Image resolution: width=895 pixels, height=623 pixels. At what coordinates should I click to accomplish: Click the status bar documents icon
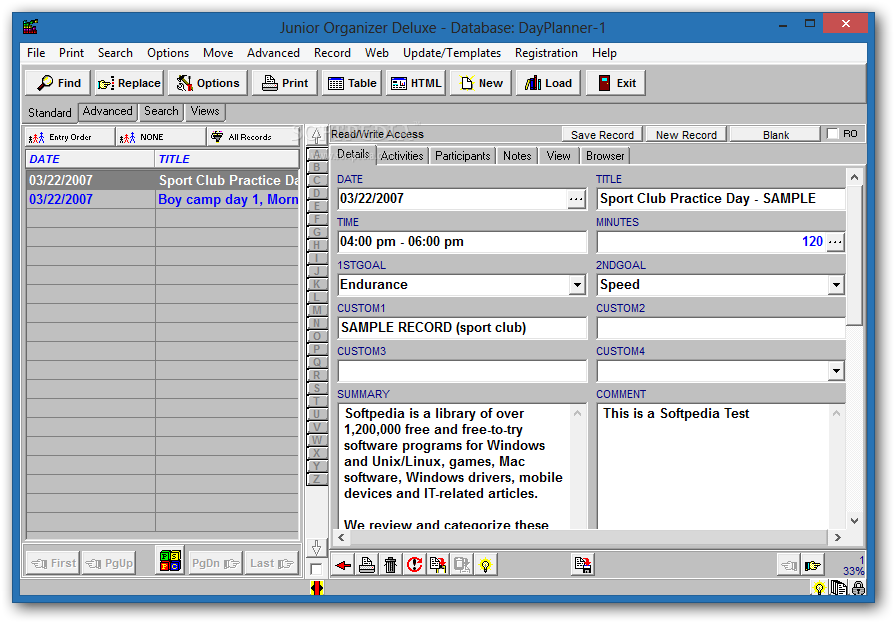pyautogui.click(x=838, y=588)
